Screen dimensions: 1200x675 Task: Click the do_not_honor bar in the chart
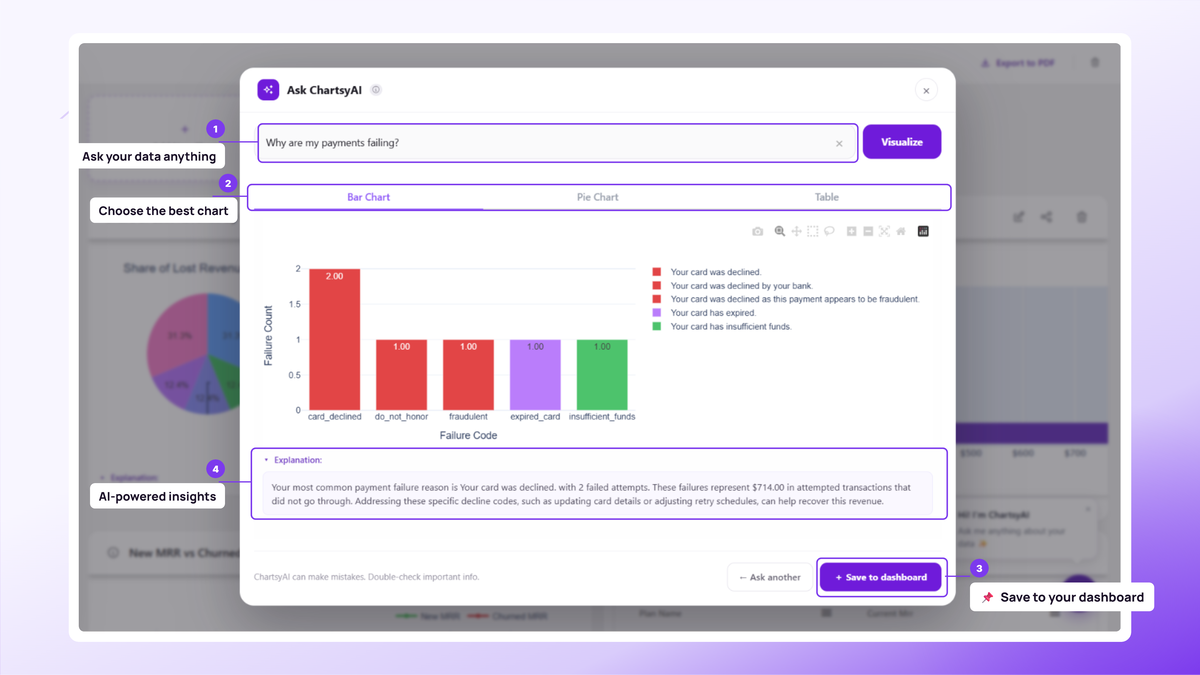tap(401, 375)
